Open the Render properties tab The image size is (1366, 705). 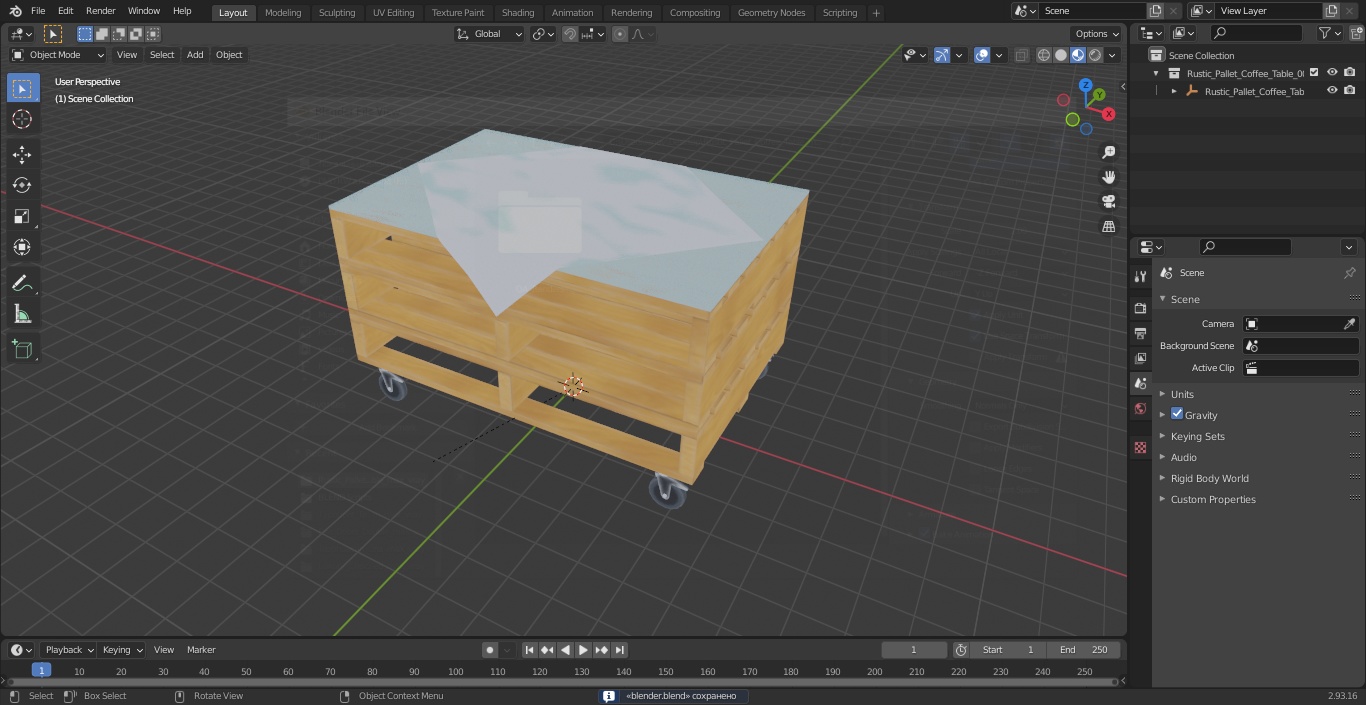(x=1140, y=308)
